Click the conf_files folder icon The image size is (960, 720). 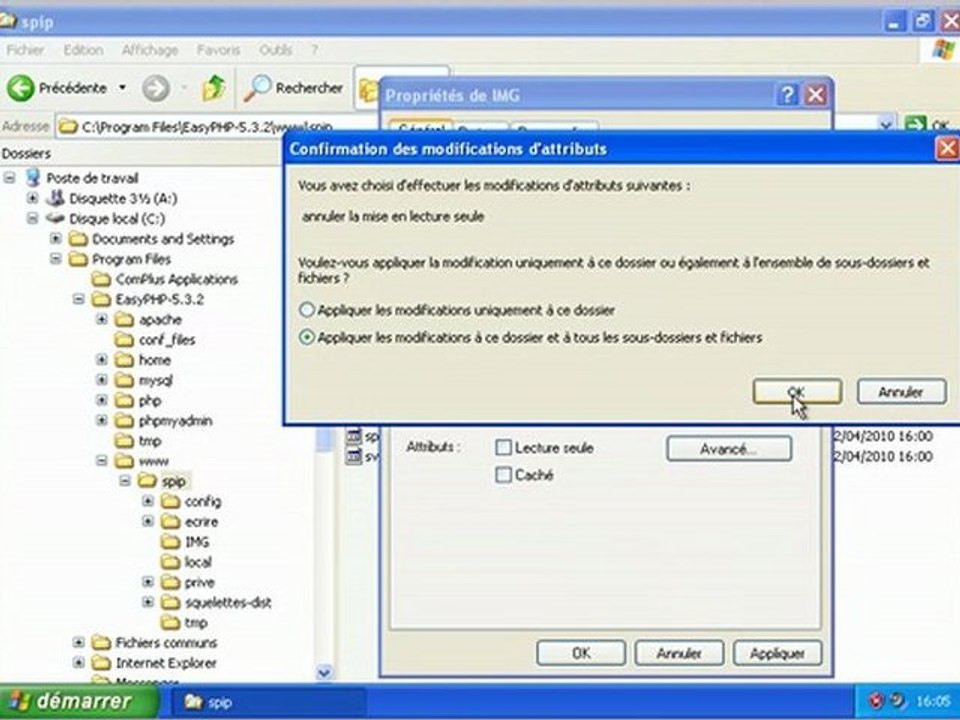pyautogui.click(x=124, y=339)
